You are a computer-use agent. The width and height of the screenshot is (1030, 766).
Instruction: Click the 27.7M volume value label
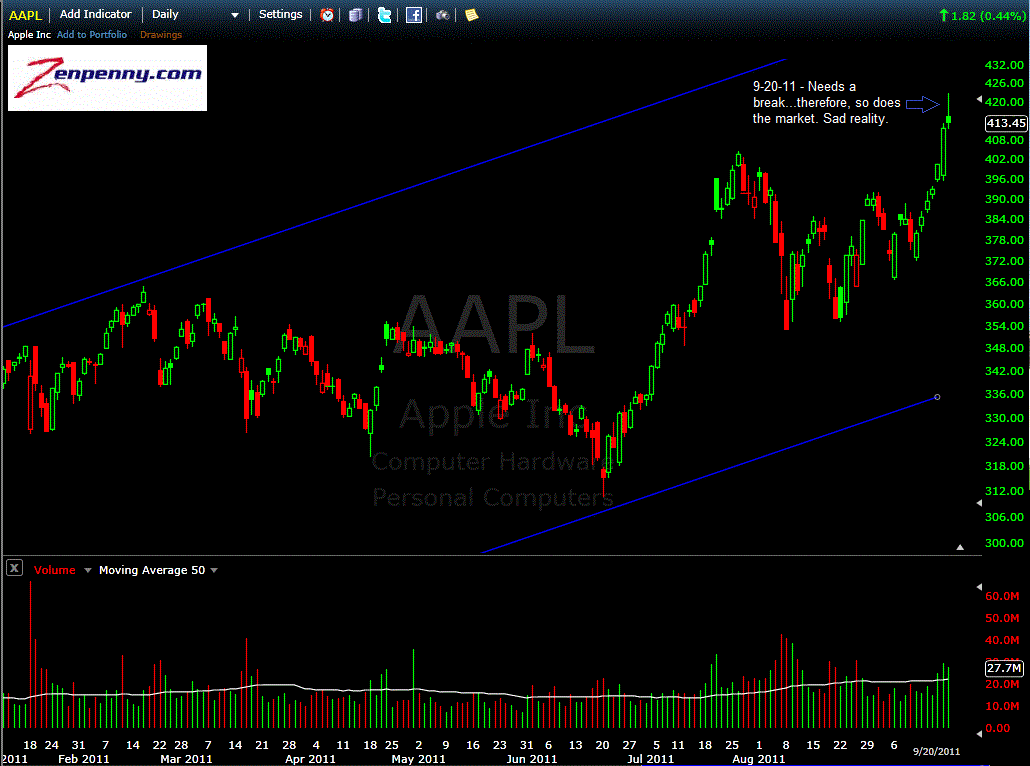point(1004,668)
